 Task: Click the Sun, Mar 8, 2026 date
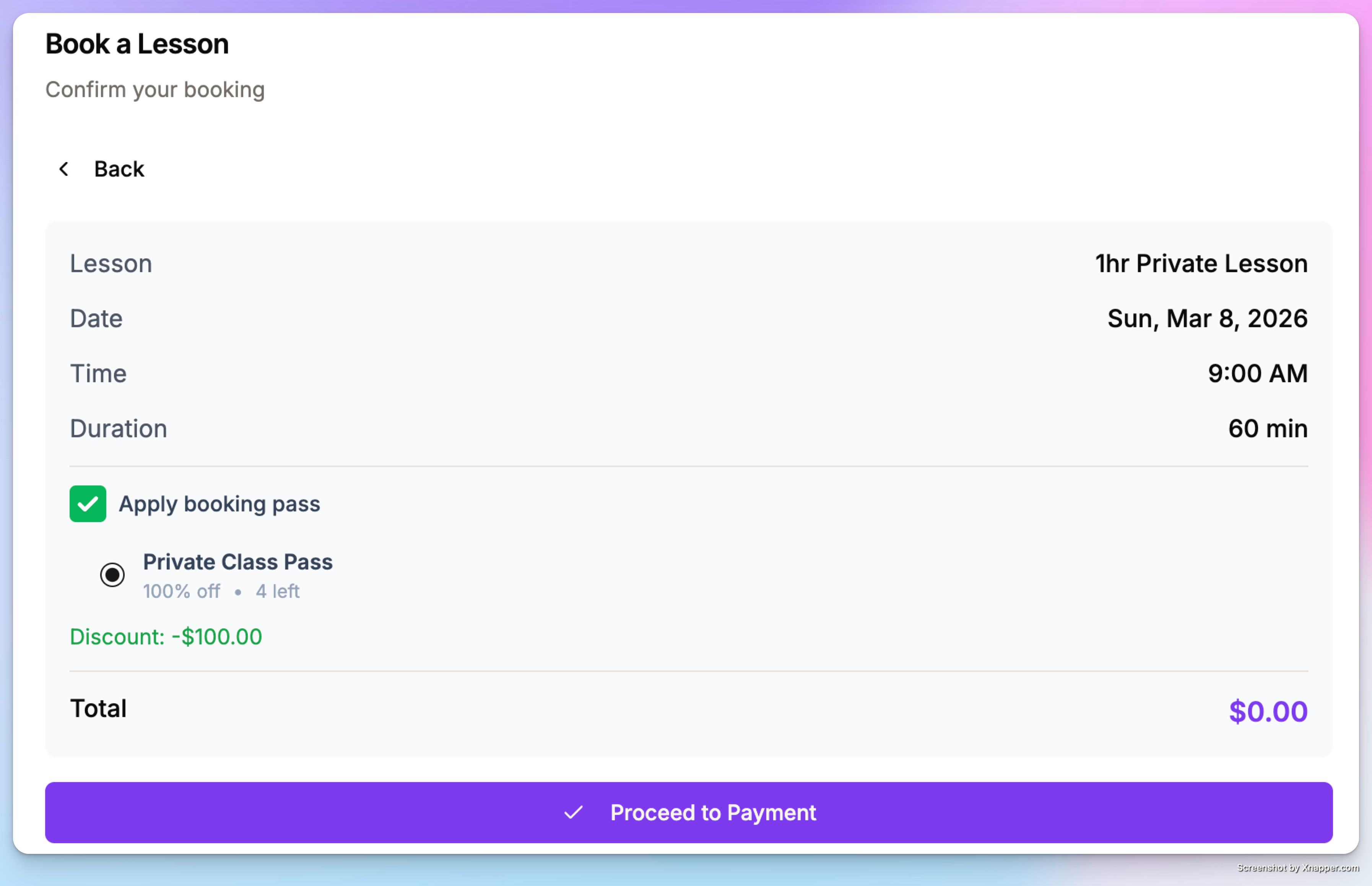pos(1208,318)
